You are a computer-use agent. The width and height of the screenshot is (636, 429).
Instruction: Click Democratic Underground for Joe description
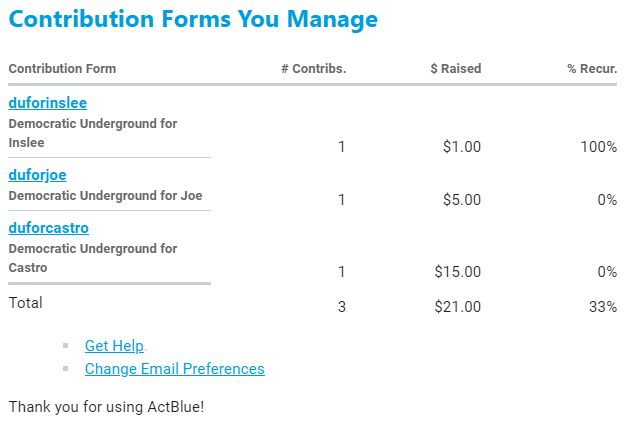pyautogui.click(x=105, y=195)
